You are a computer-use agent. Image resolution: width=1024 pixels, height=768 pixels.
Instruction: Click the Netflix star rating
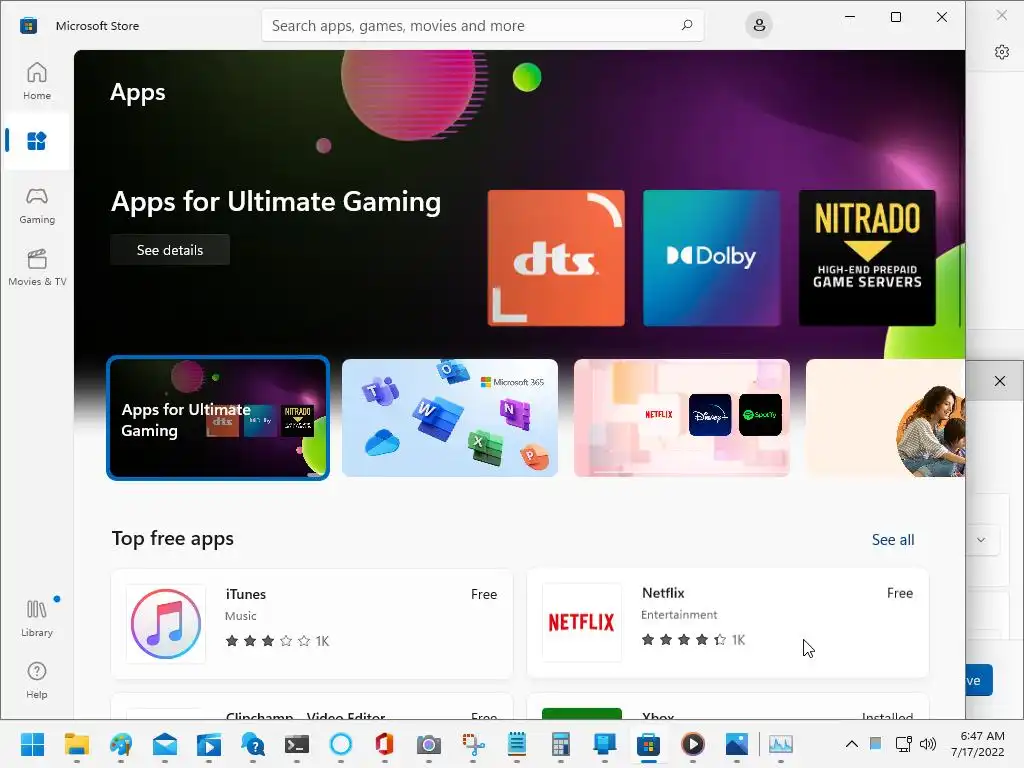pyautogui.click(x=684, y=639)
